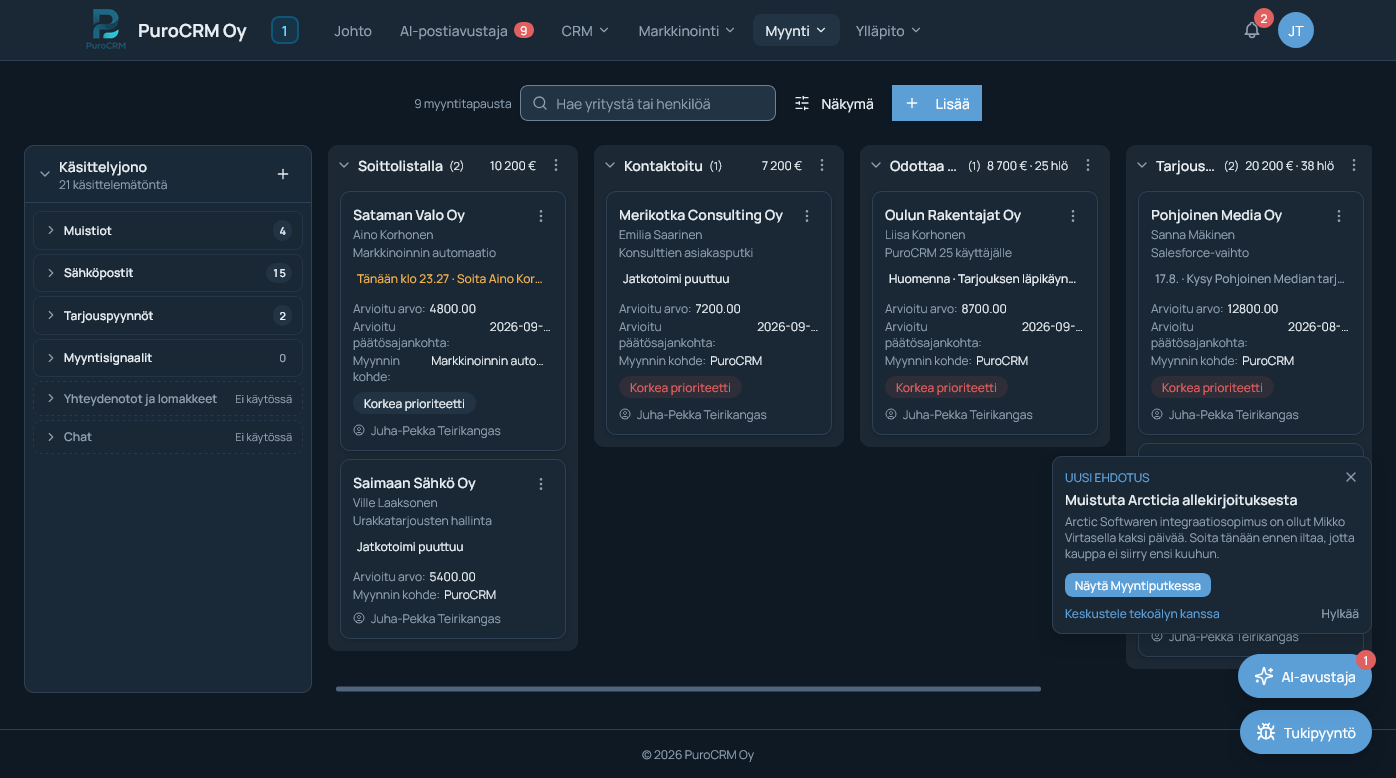The image size is (1396, 778).
Task: Open the Ylläpito dropdown menu
Action: pyautogui.click(x=888, y=30)
